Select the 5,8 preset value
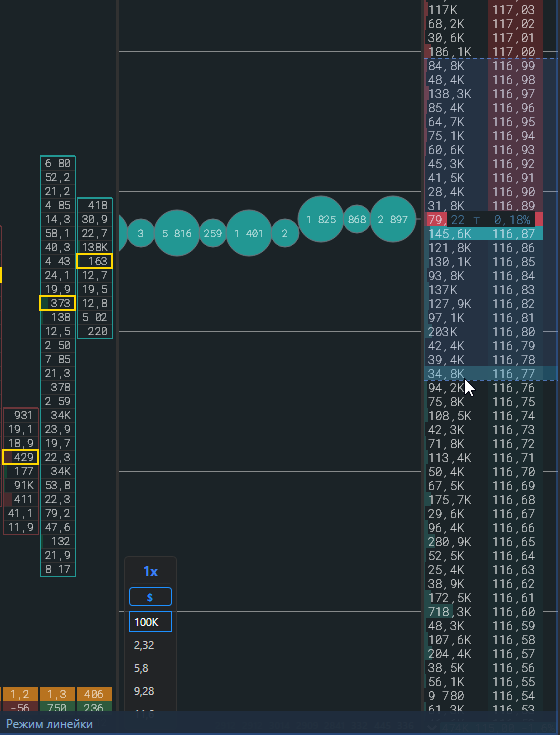Viewport: 560px width, 735px height. 141,668
